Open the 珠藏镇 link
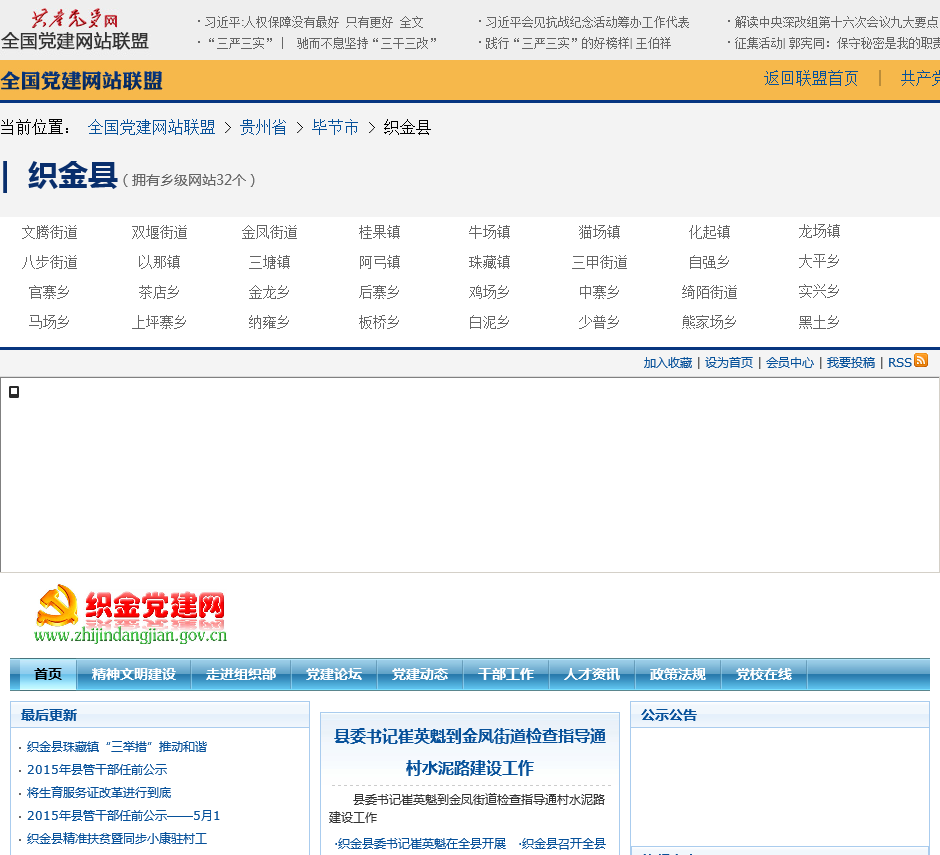The width and height of the screenshot is (940, 855). click(489, 262)
